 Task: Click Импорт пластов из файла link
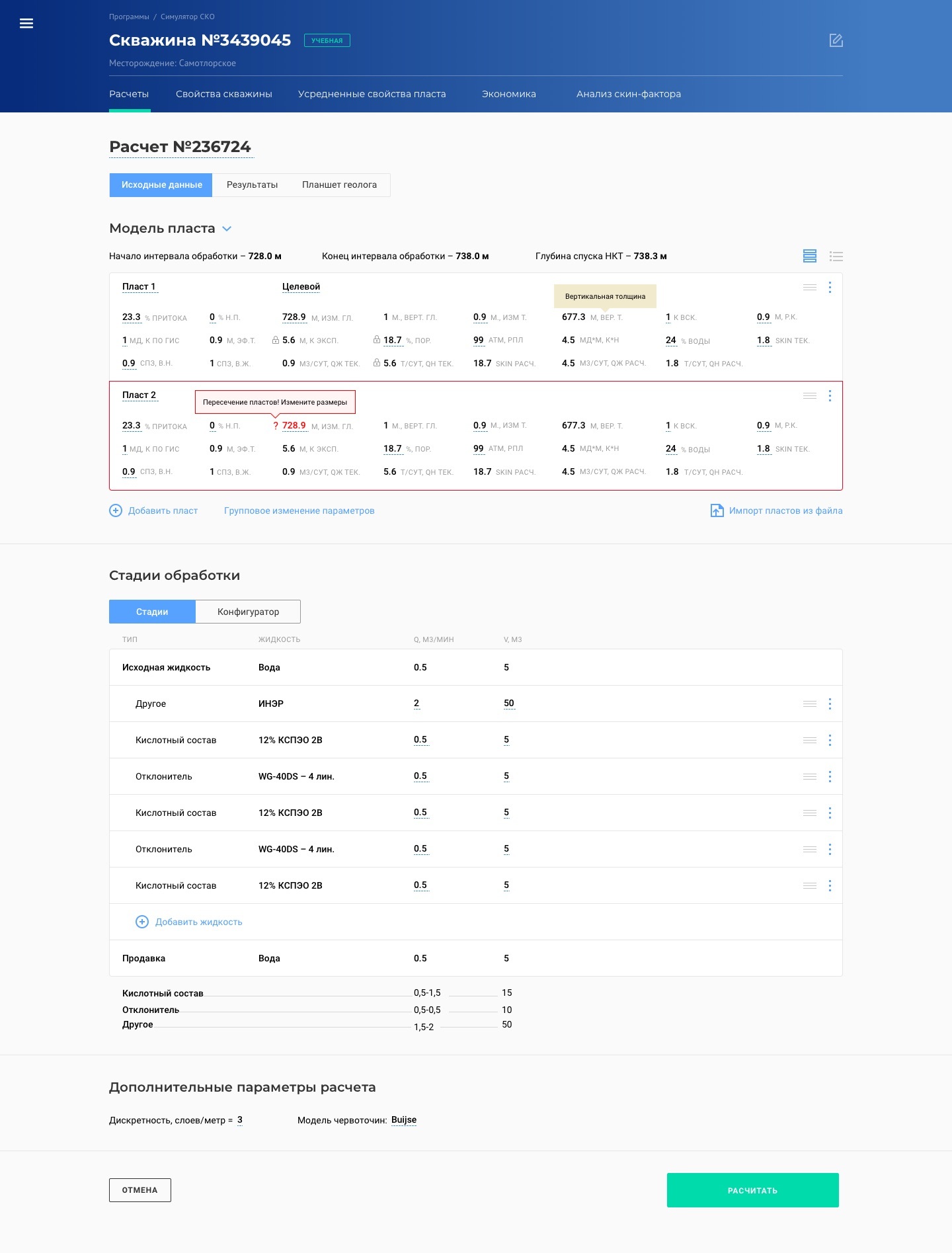point(785,510)
